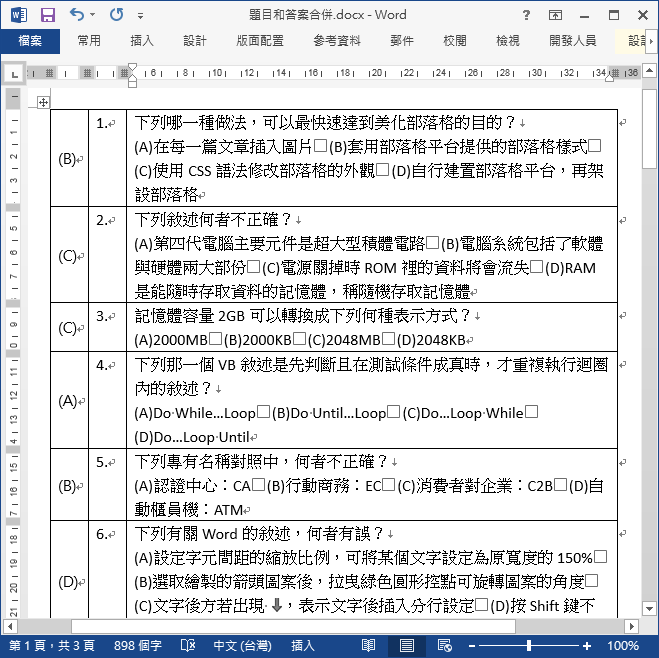The image size is (659, 658).
Task: Click the right indent marker on ruler
Action: point(609,77)
